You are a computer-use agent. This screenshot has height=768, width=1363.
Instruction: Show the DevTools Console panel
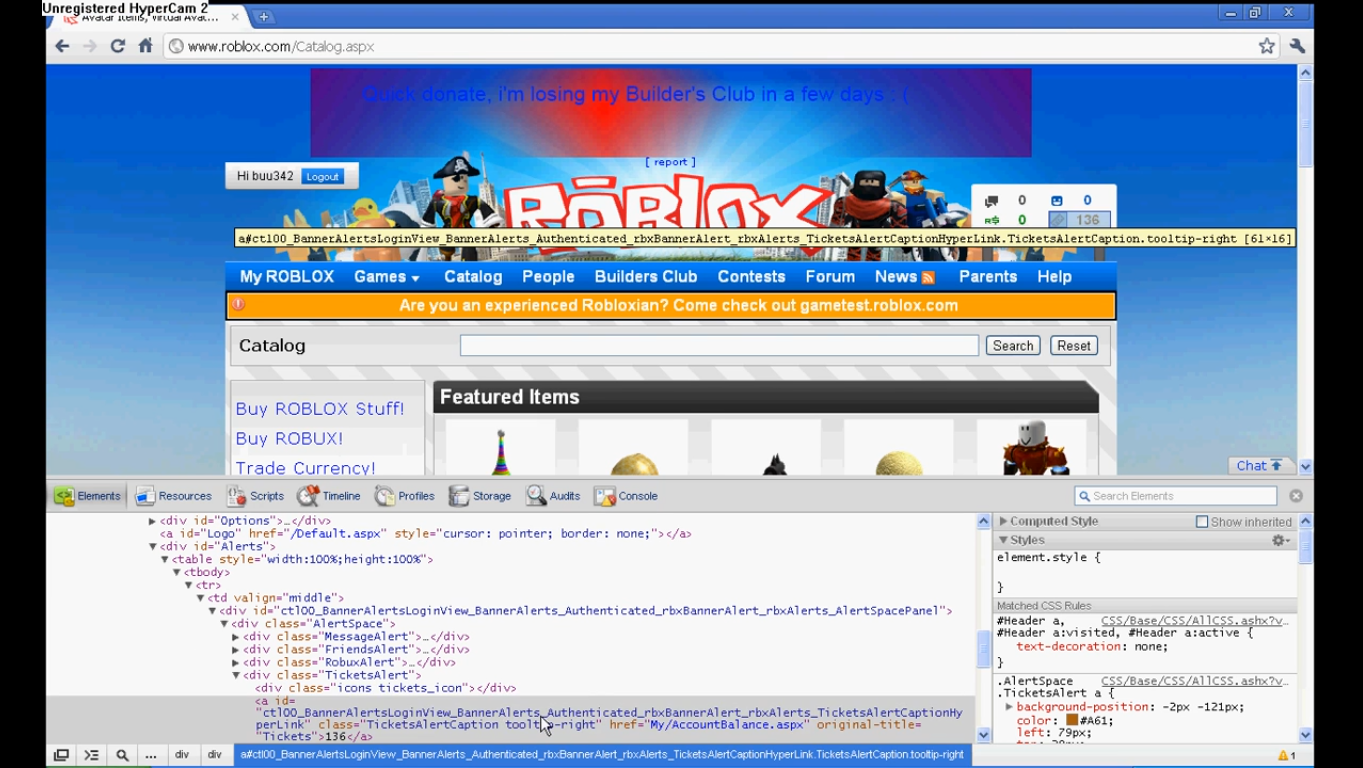point(626,496)
